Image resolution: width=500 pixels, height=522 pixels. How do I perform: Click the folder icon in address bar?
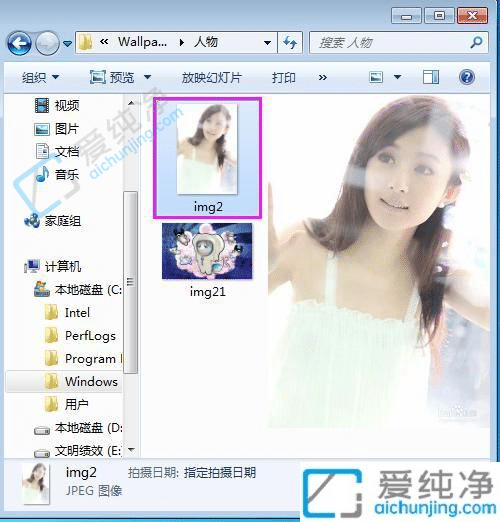pyautogui.click(x=86, y=42)
